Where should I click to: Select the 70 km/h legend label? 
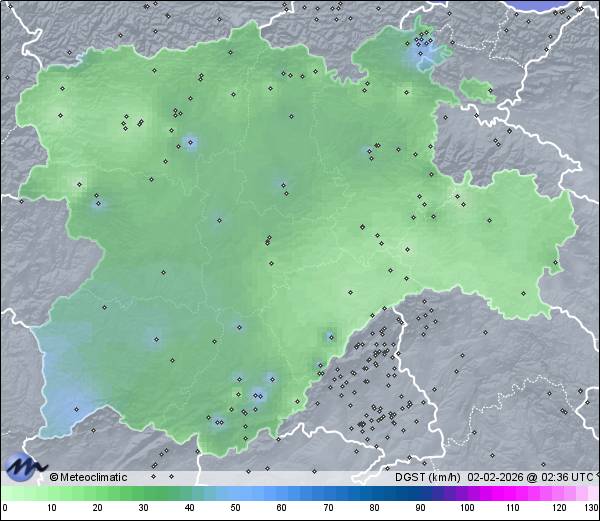328,509
